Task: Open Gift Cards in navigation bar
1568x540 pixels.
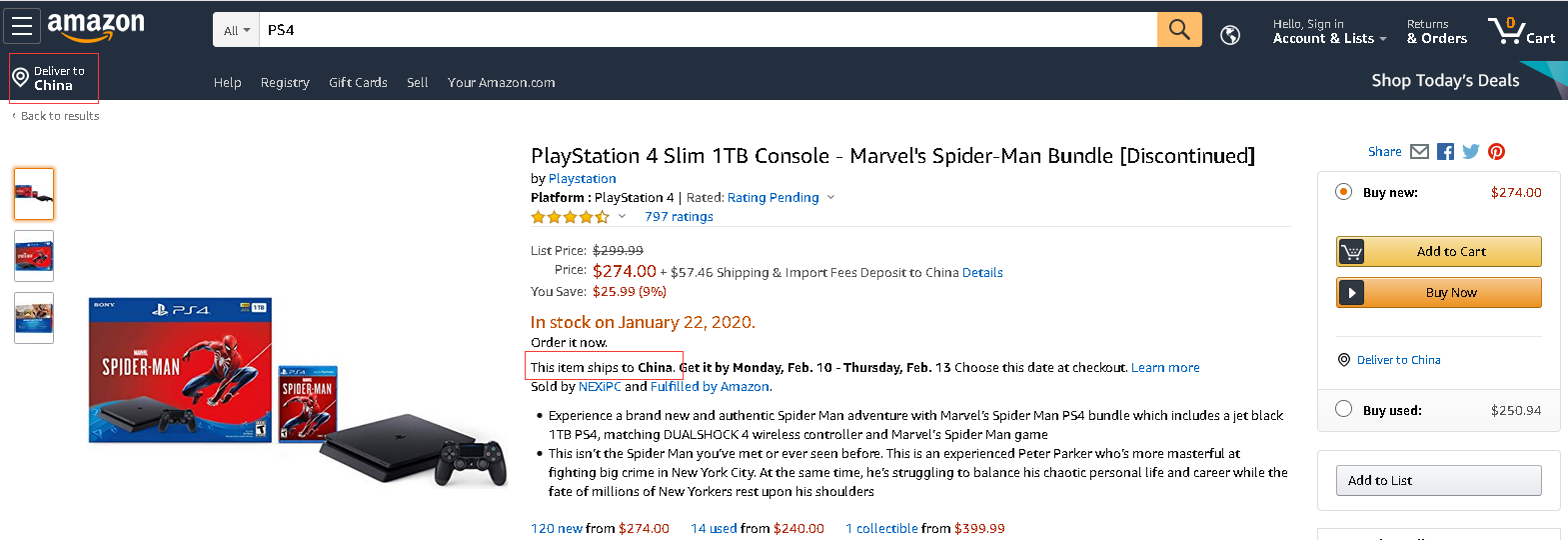Action: [358, 83]
